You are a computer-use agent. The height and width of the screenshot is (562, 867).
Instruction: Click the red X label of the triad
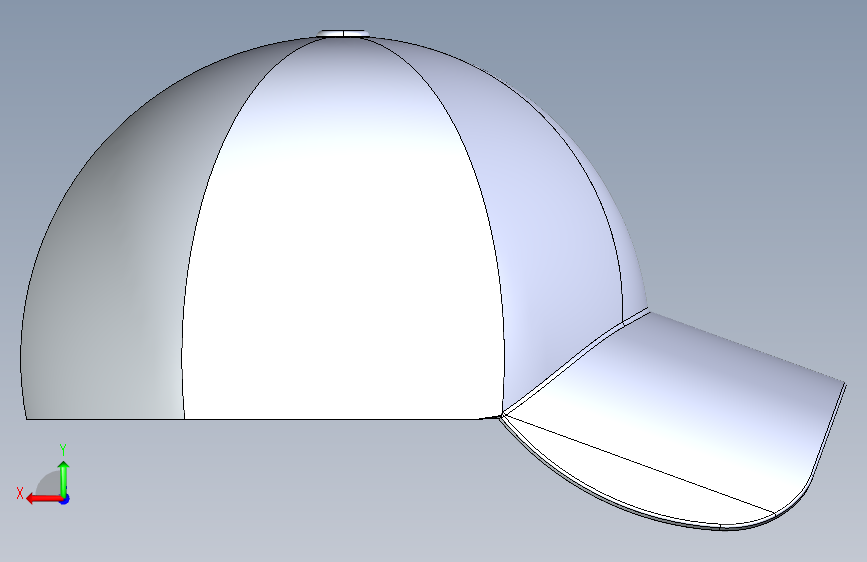[x=20, y=493]
